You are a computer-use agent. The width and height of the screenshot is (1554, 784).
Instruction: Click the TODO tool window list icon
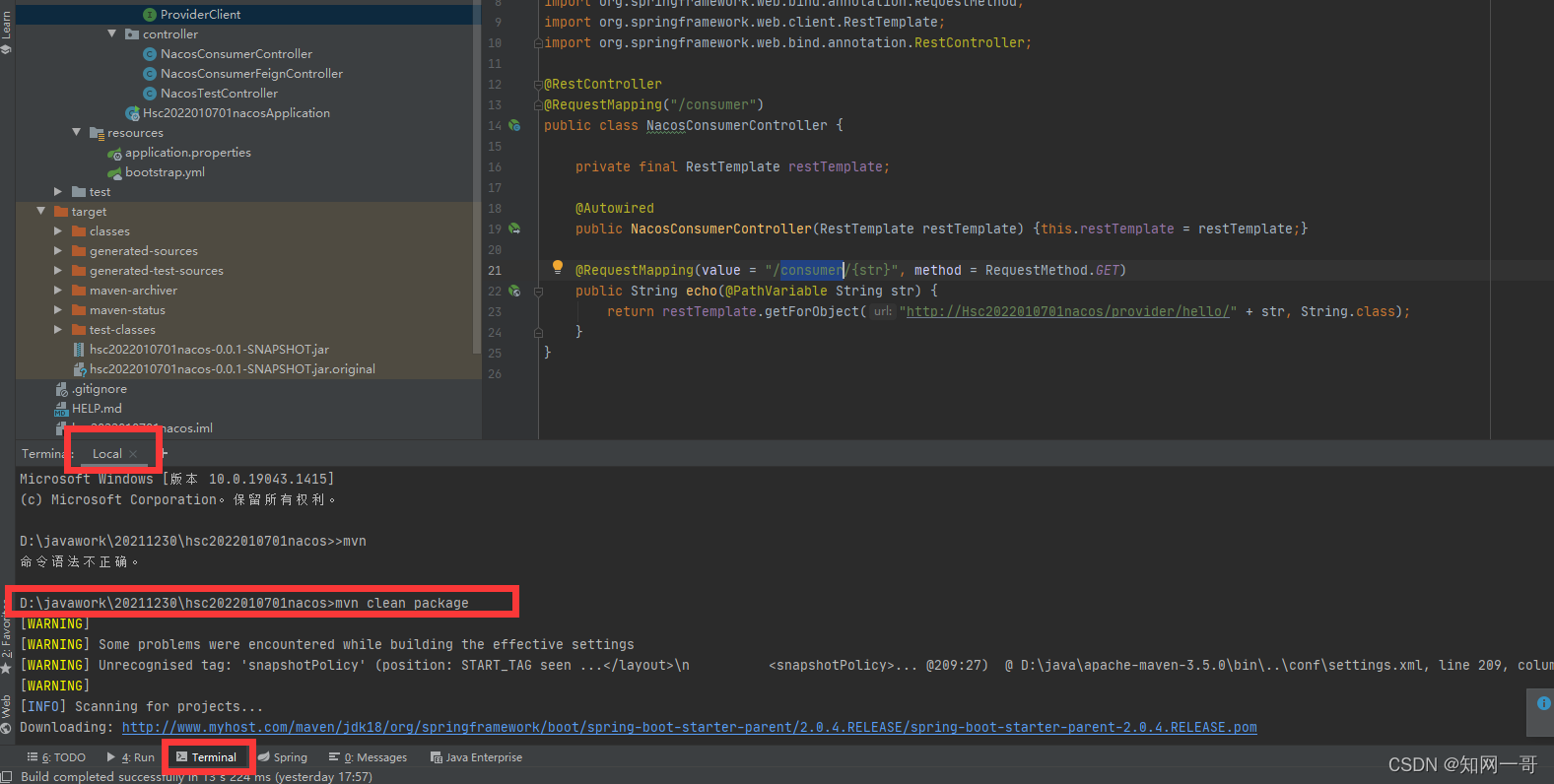[33, 757]
